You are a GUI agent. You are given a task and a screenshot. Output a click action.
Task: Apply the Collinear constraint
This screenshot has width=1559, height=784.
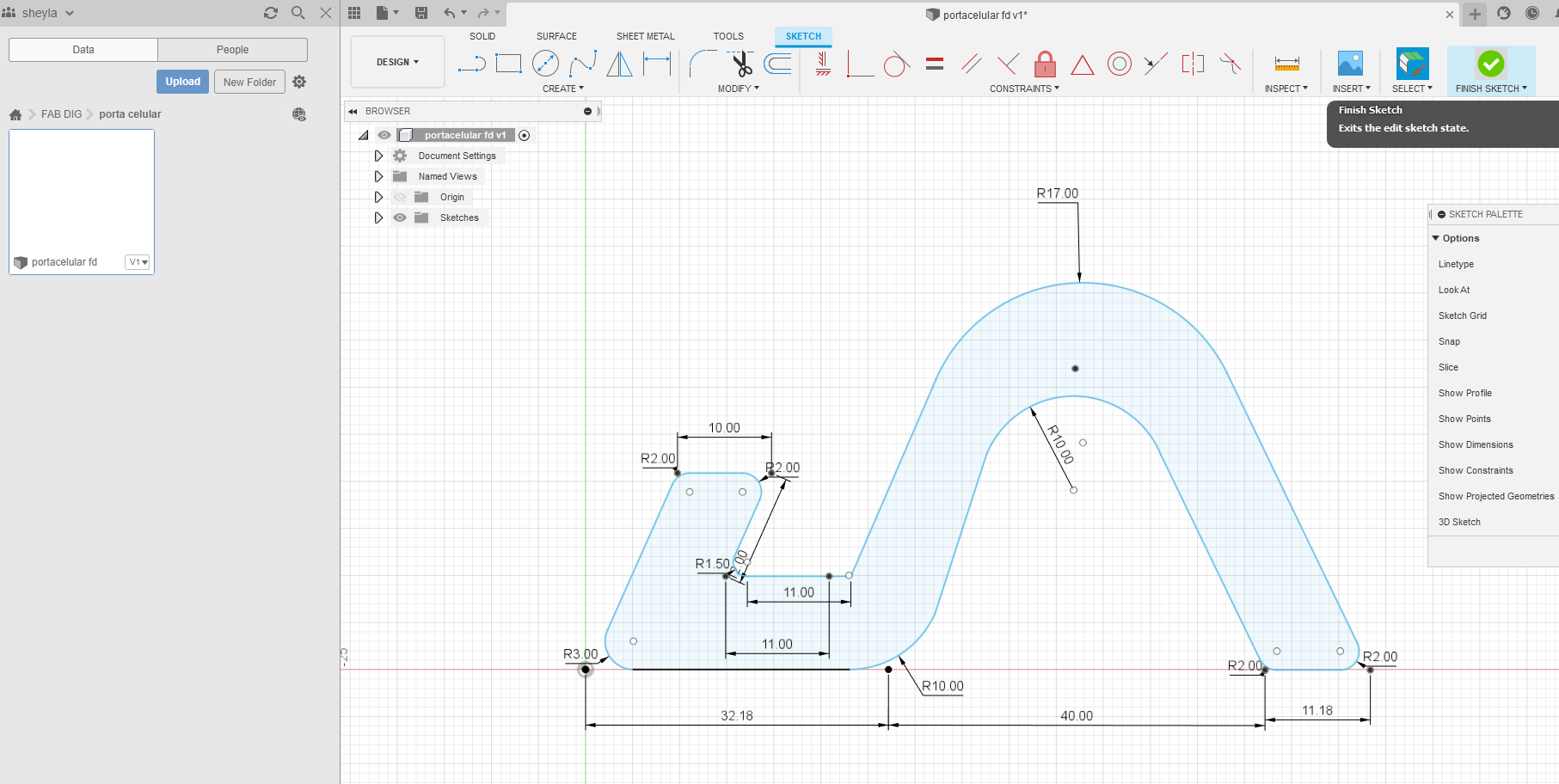(1156, 64)
